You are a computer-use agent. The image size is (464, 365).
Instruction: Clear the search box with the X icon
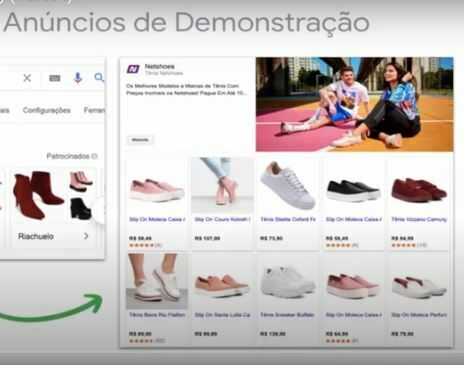[27, 78]
